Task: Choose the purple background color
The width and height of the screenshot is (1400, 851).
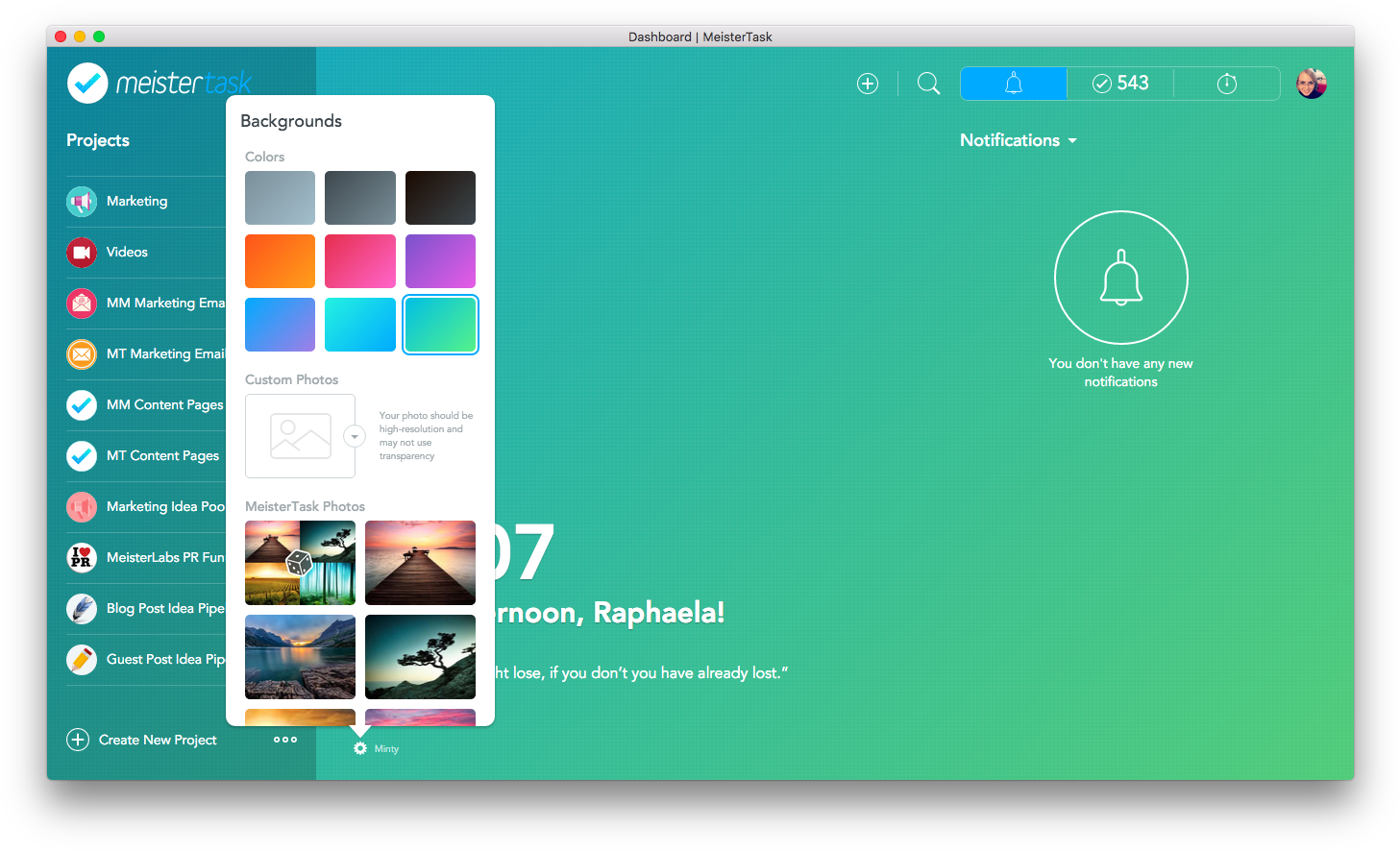Action: [x=440, y=261]
